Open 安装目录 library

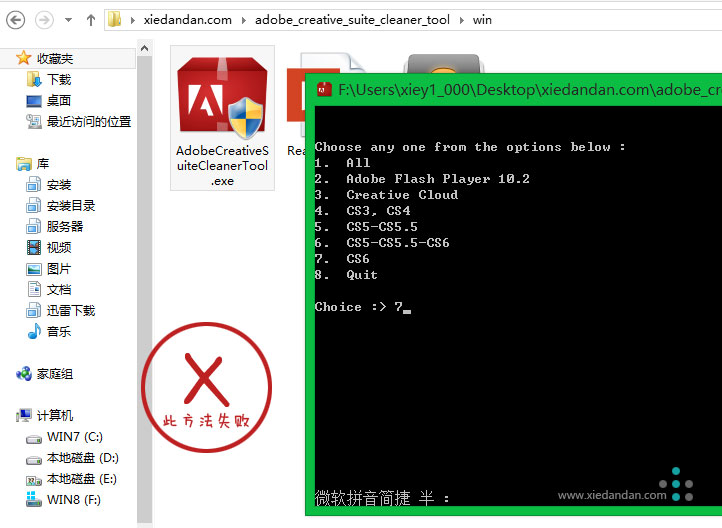(x=70, y=205)
